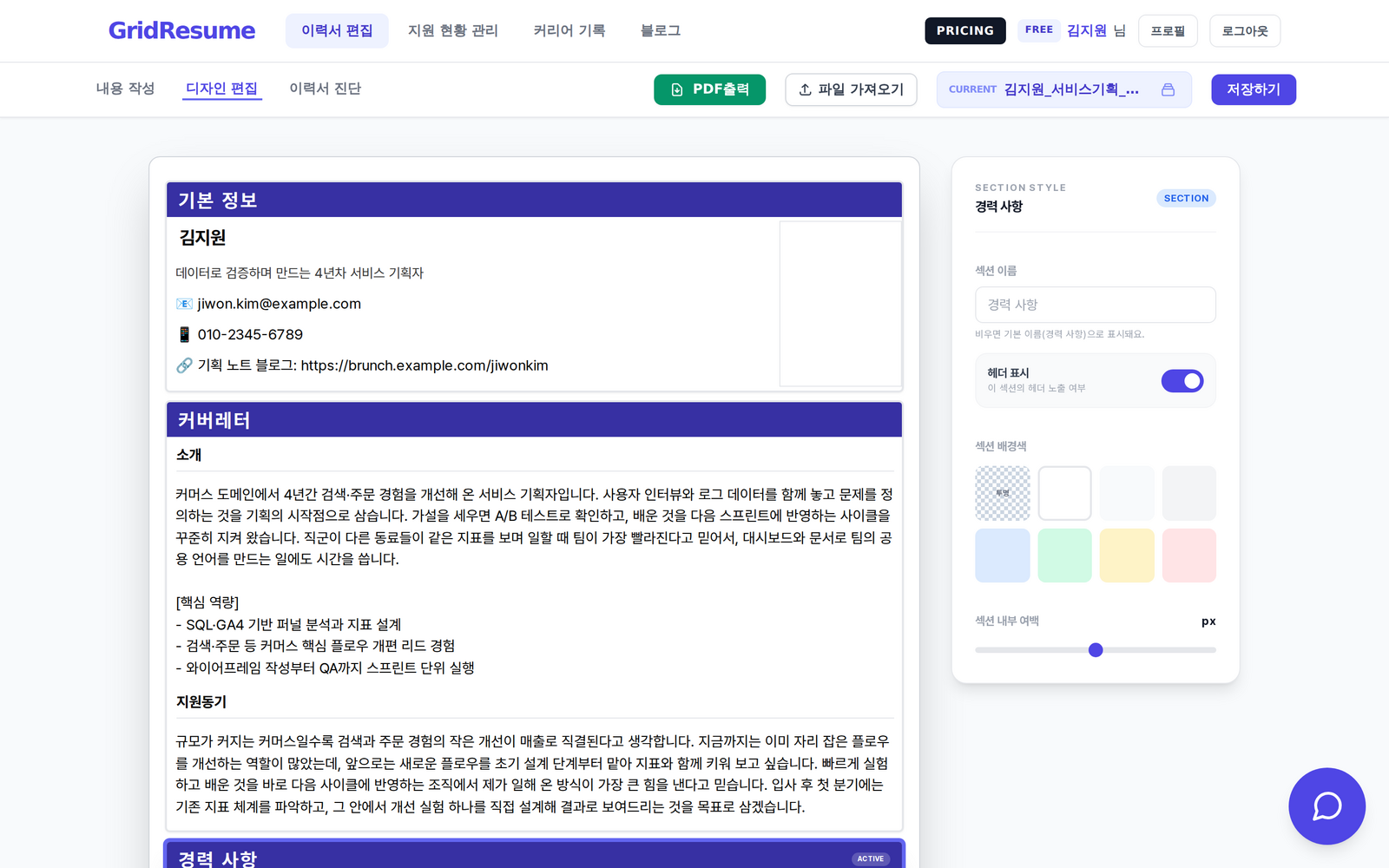Choose the darker gray background swatch
Image resolution: width=1389 pixels, height=868 pixels.
pos(1189,493)
